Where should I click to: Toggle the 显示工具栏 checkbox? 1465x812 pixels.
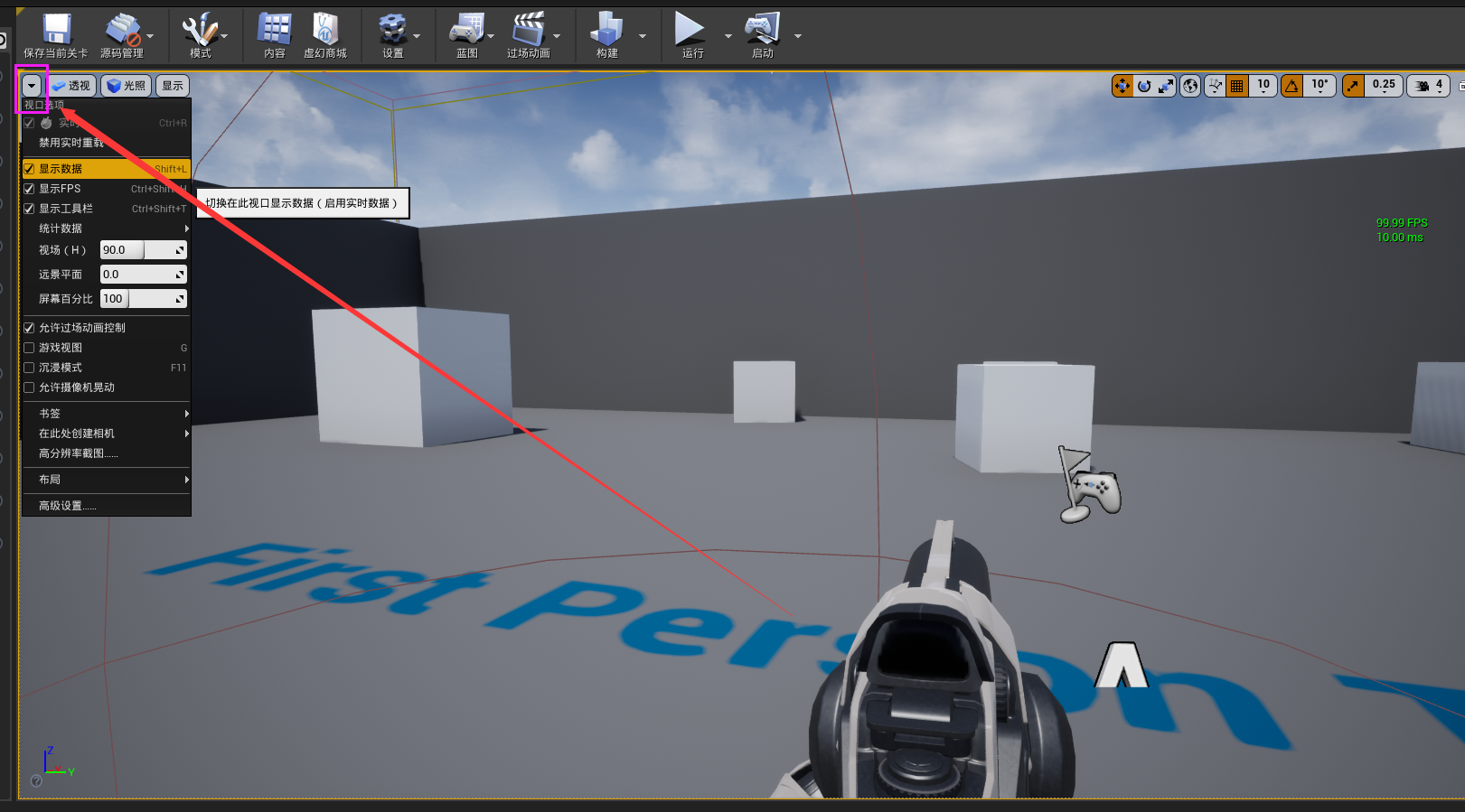[x=29, y=209]
